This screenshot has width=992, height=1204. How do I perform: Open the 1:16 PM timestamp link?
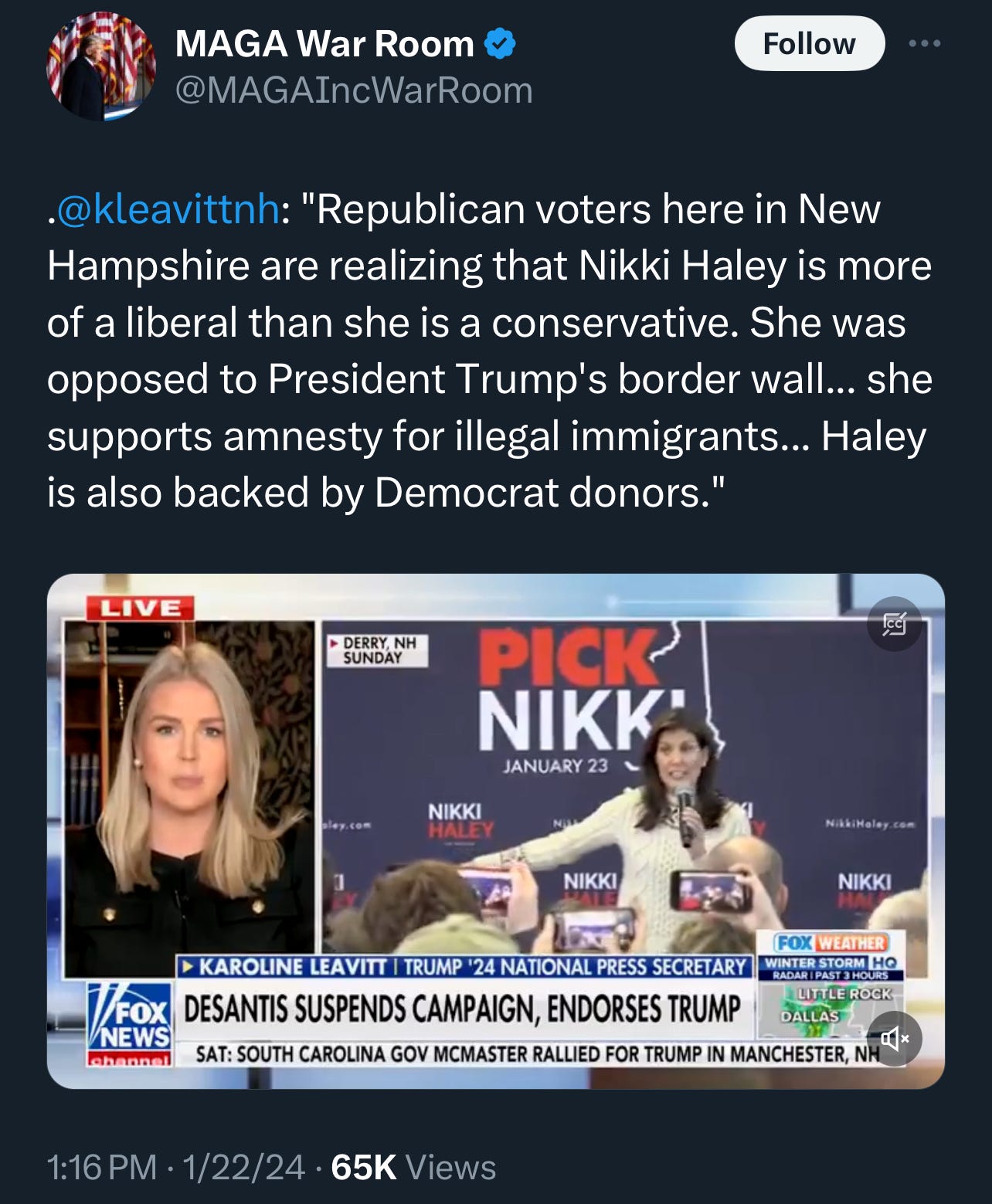coord(102,1167)
